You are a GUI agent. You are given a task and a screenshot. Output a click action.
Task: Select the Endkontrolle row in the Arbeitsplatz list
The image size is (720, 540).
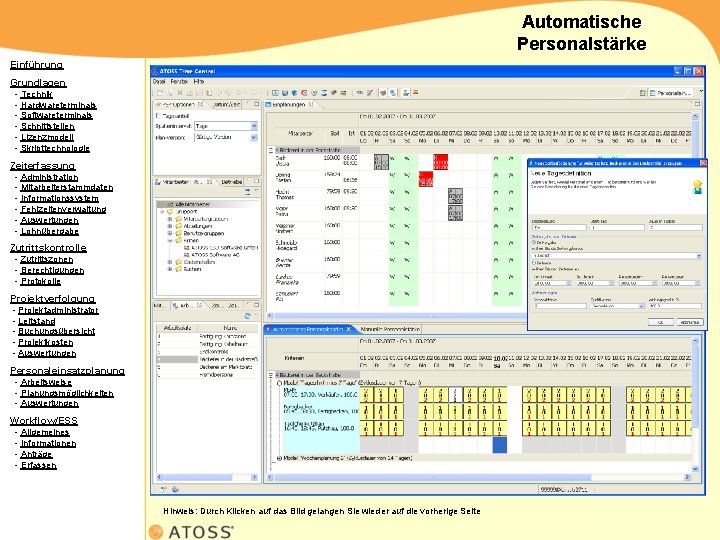(x=208, y=351)
